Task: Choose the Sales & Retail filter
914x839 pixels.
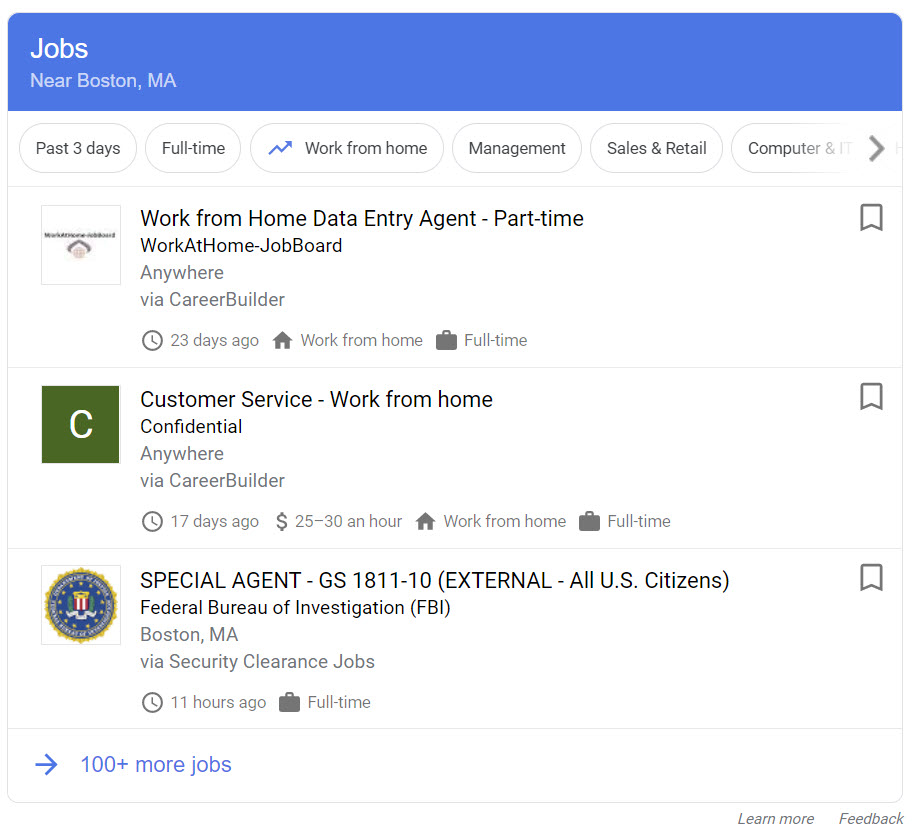Action: coord(656,148)
